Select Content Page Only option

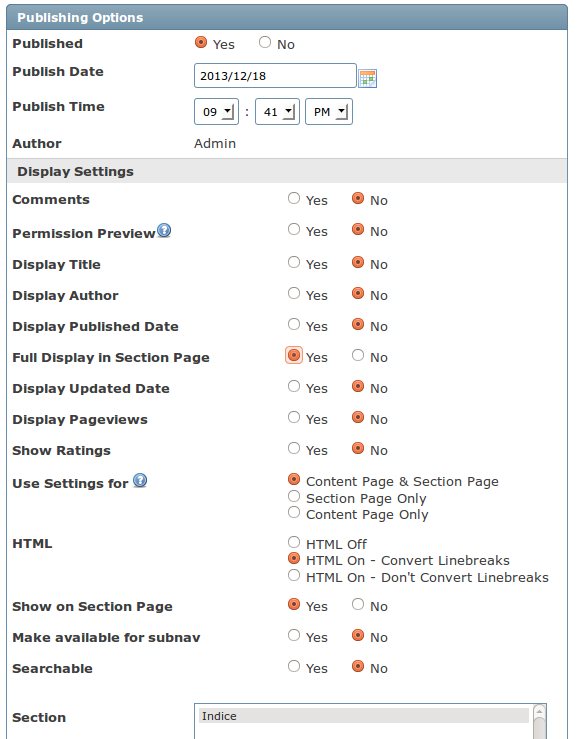294,512
